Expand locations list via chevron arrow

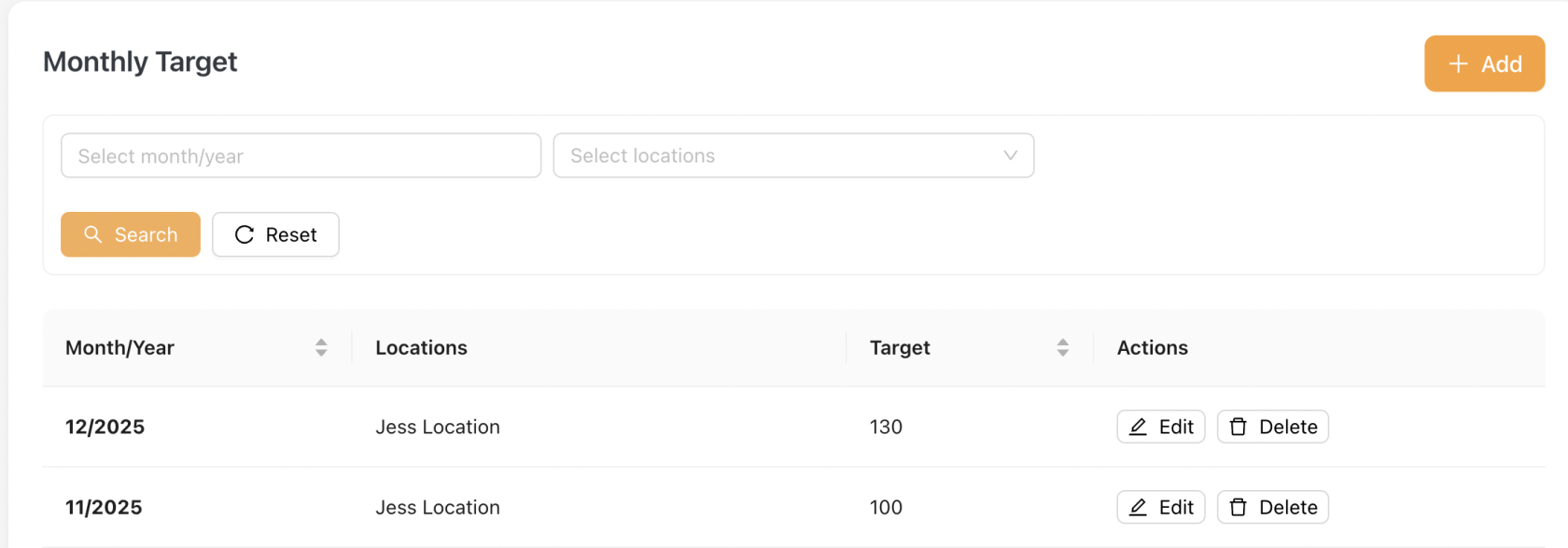[x=1010, y=156]
